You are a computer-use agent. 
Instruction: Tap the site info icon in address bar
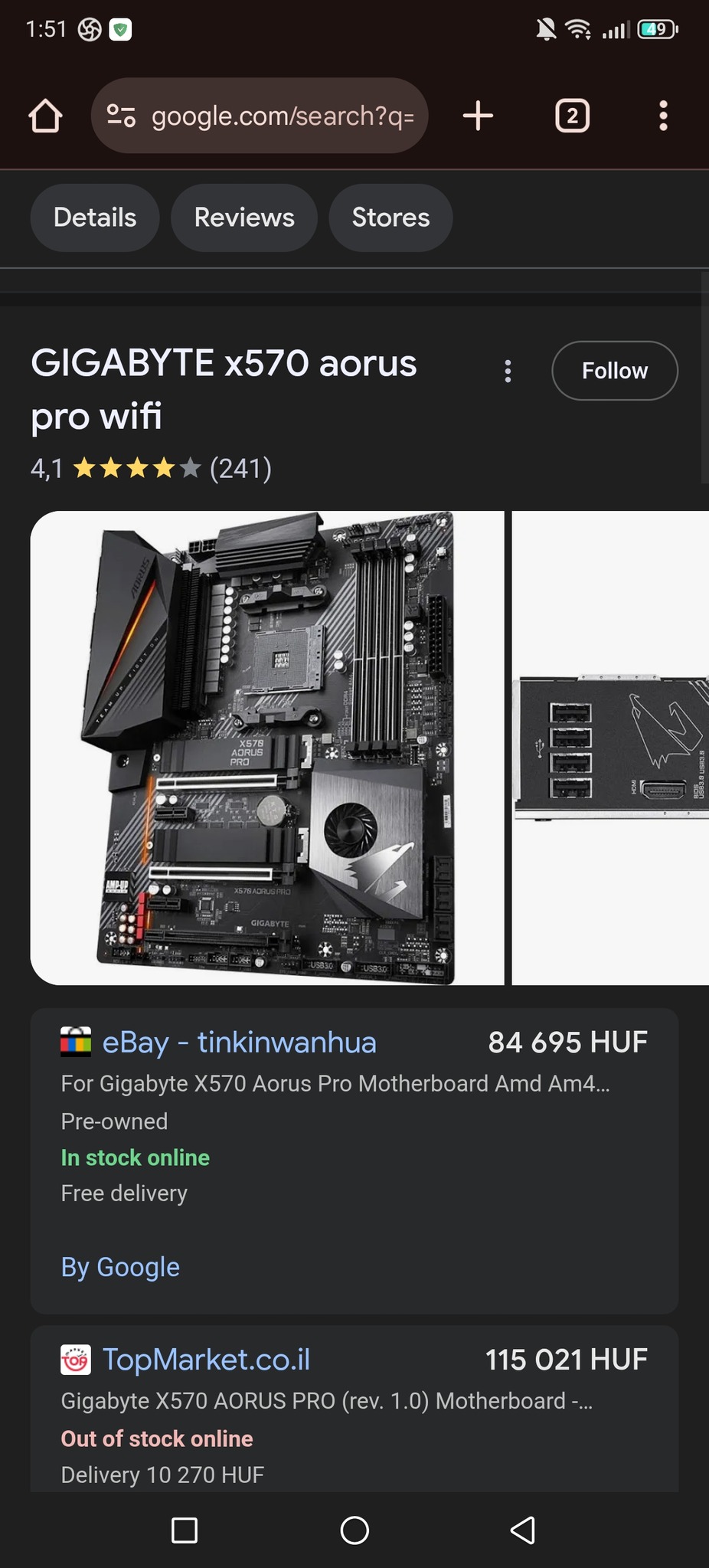coord(121,116)
